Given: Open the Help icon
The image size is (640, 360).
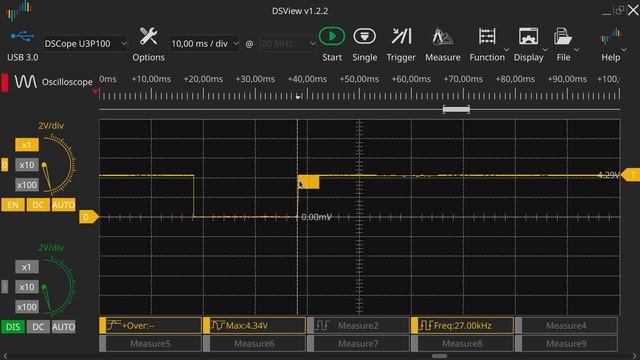Looking at the screenshot, I should pos(611,37).
